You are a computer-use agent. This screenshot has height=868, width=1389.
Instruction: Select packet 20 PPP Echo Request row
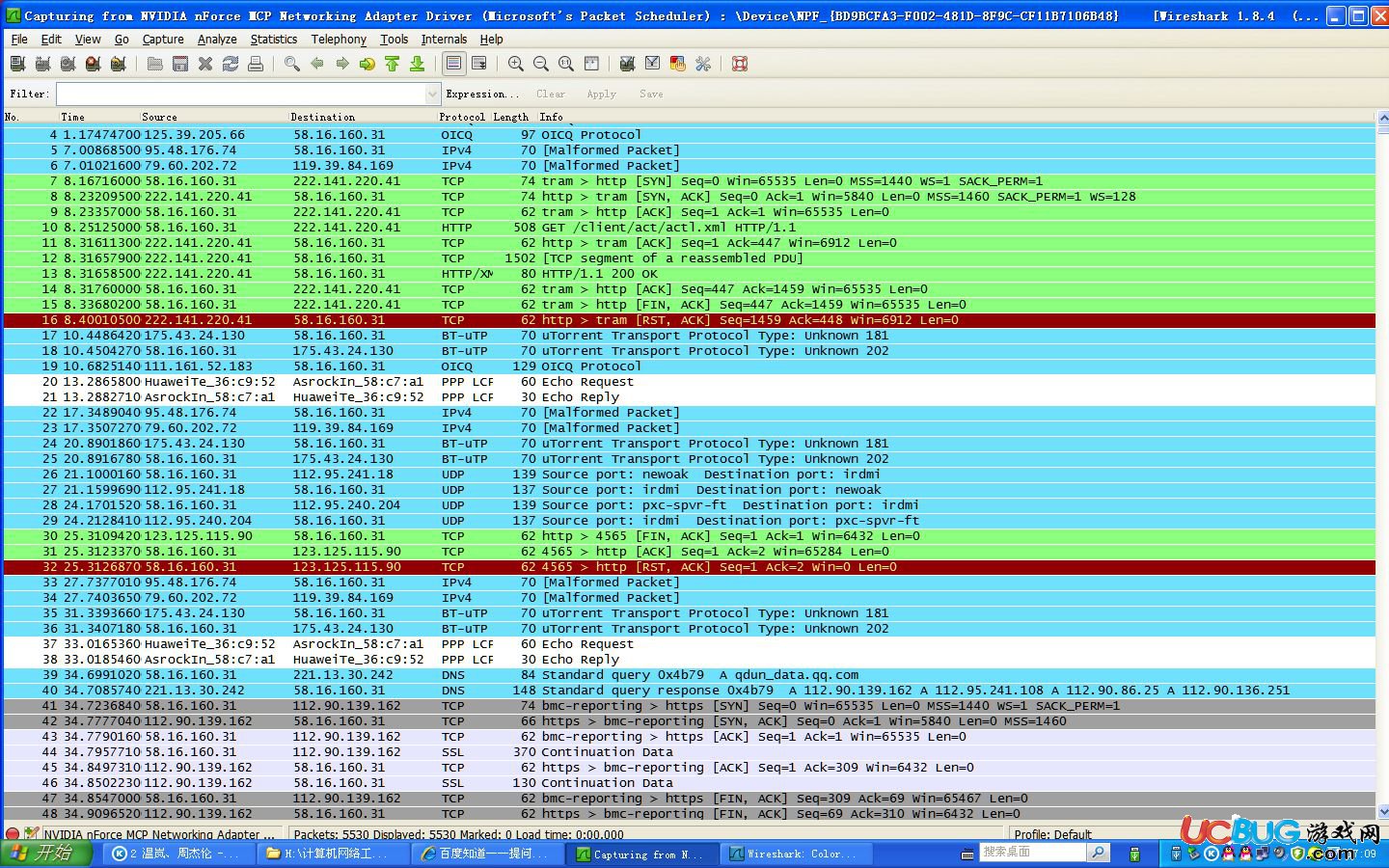point(689,382)
